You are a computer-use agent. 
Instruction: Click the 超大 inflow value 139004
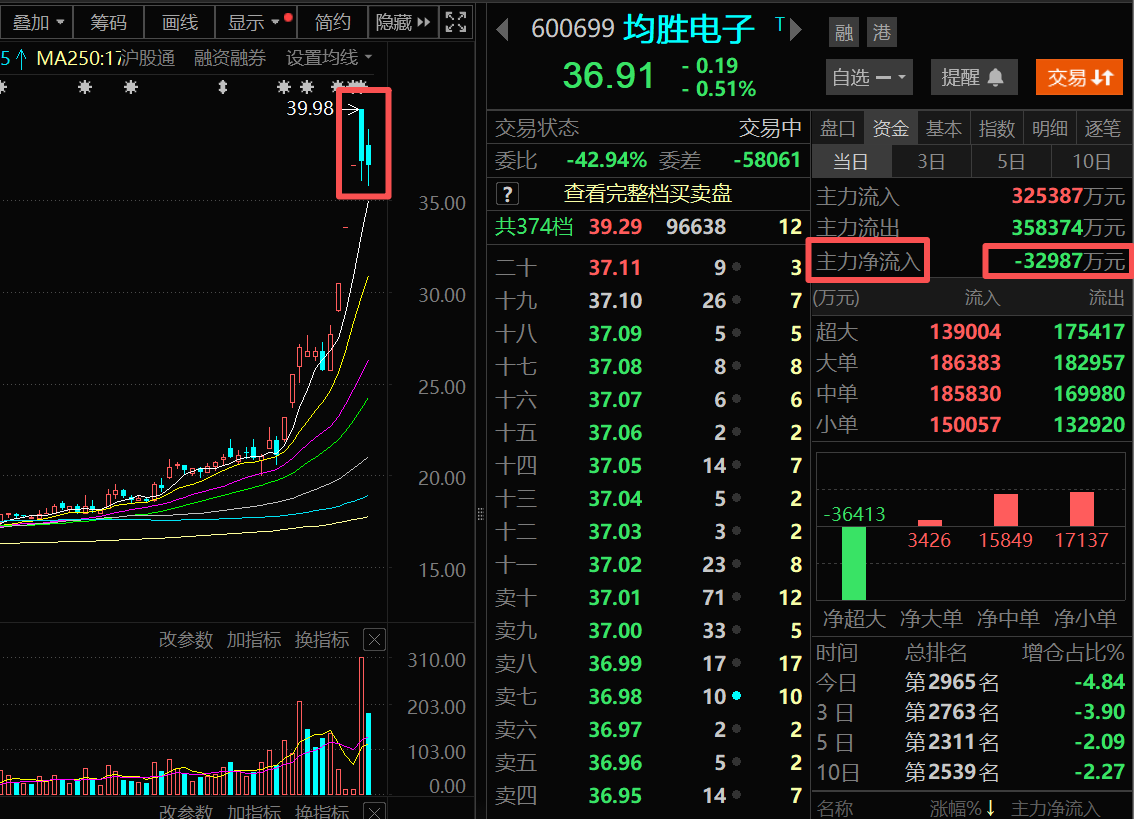click(x=965, y=332)
